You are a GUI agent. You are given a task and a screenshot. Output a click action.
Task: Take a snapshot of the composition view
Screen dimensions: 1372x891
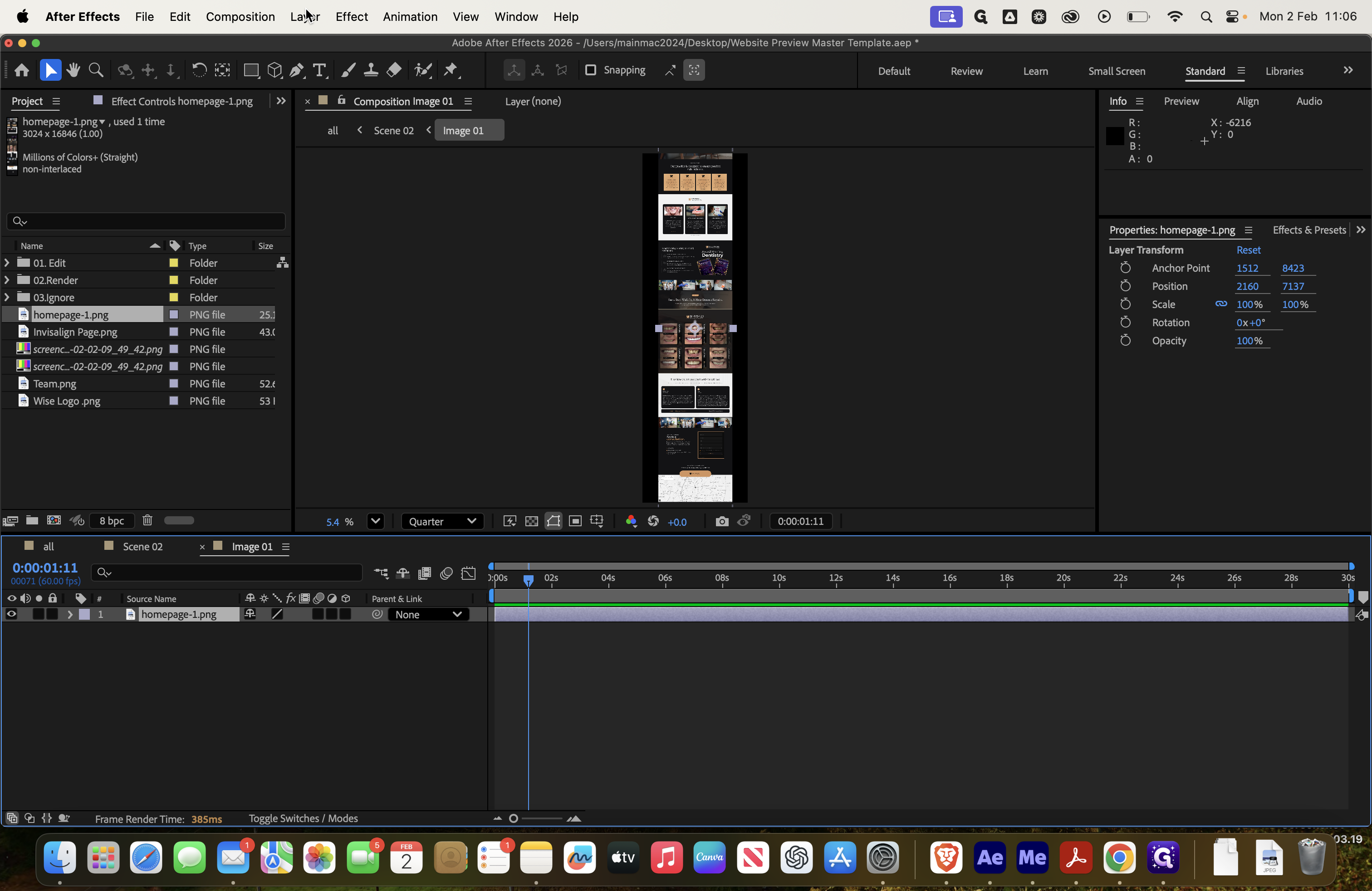[x=721, y=521]
